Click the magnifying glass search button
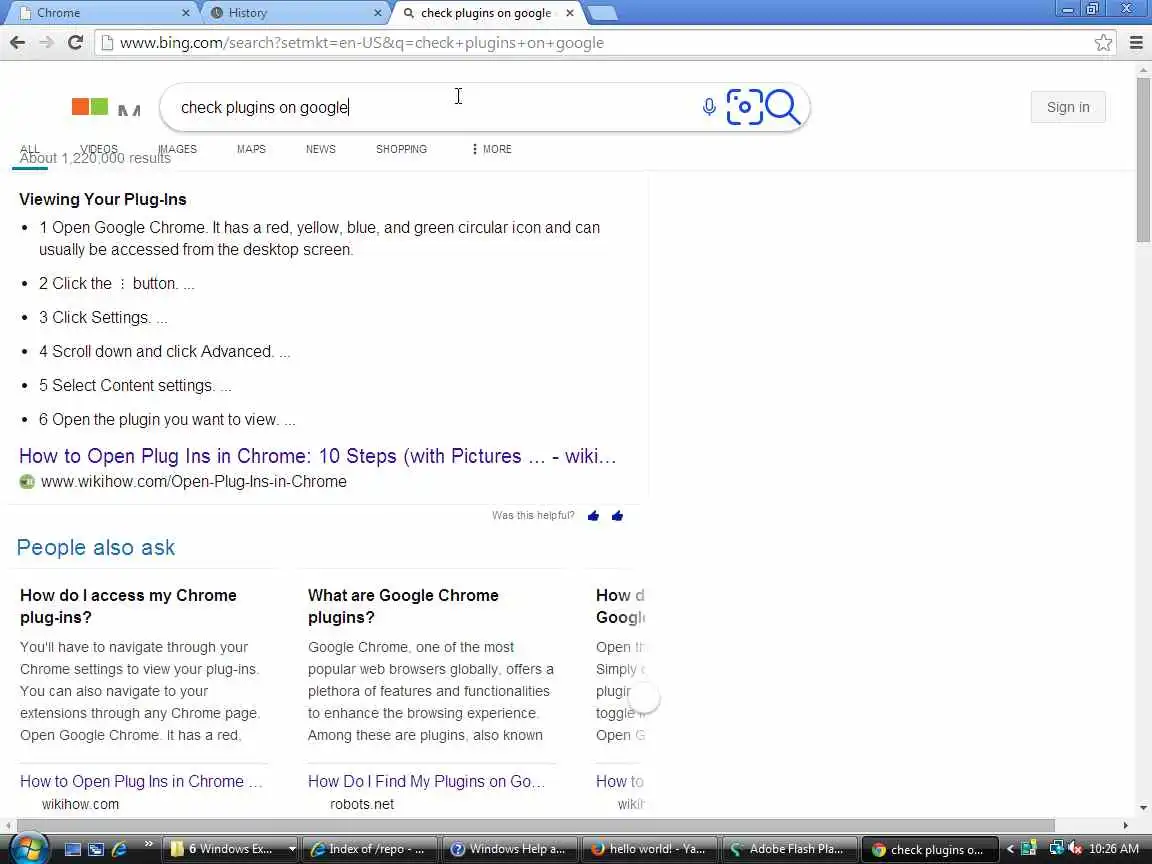The width and height of the screenshot is (1152, 864). pos(783,107)
